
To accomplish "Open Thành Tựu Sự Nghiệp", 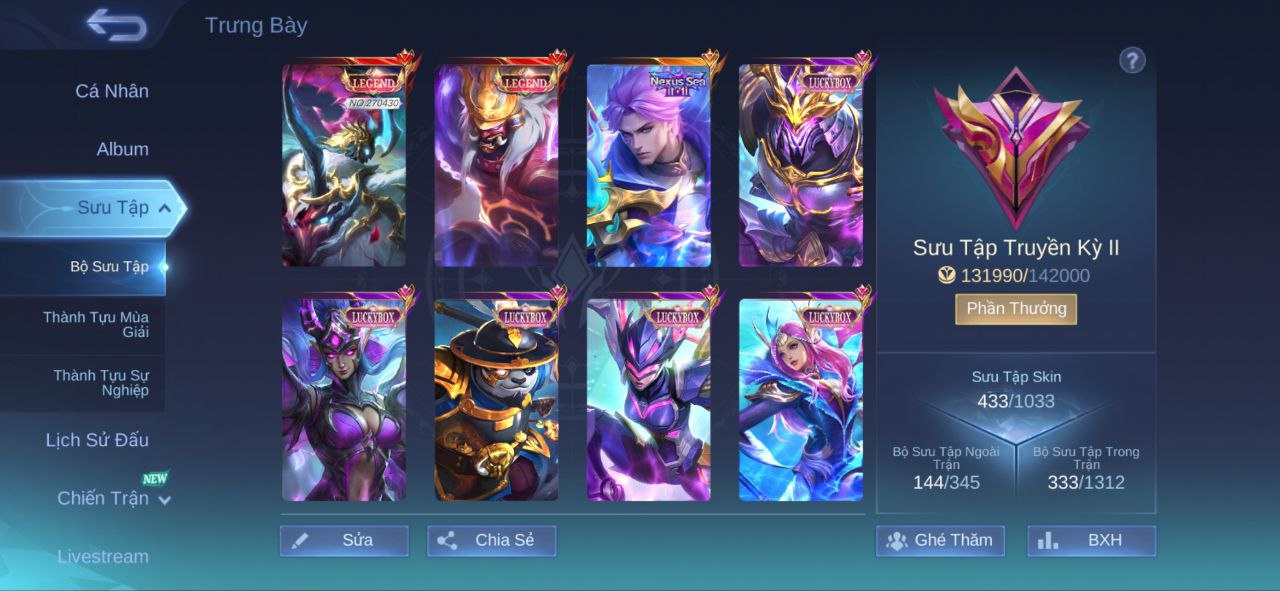I will 101,382.
